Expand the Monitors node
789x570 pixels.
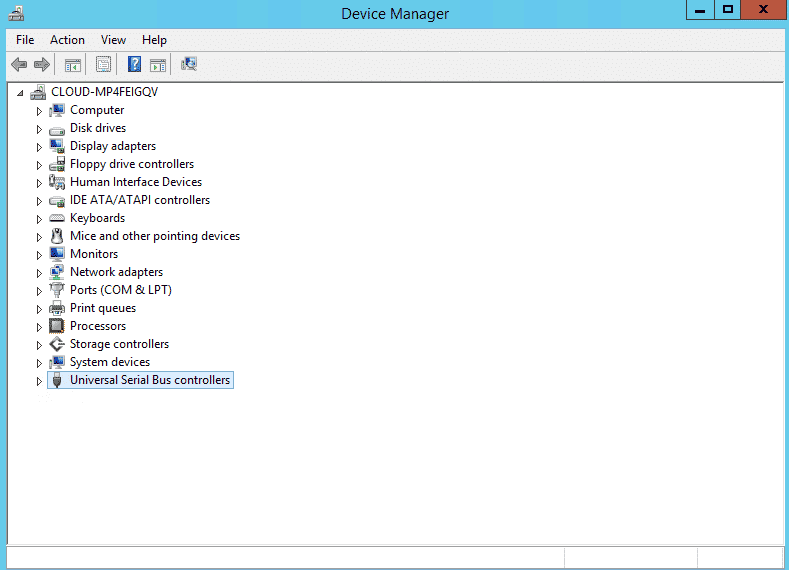(x=39, y=255)
